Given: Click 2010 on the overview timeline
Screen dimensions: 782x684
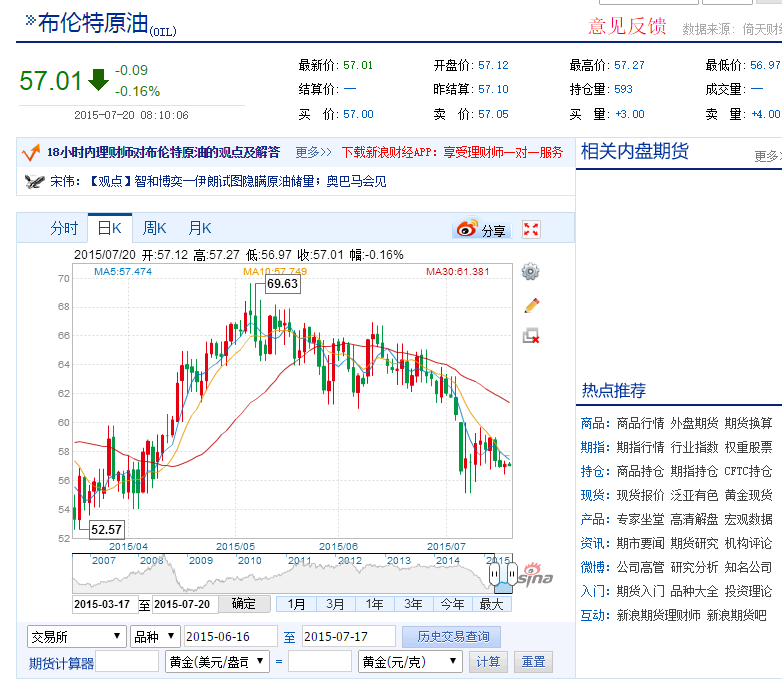Looking at the screenshot, I should pyautogui.click(x=249, y=561).
